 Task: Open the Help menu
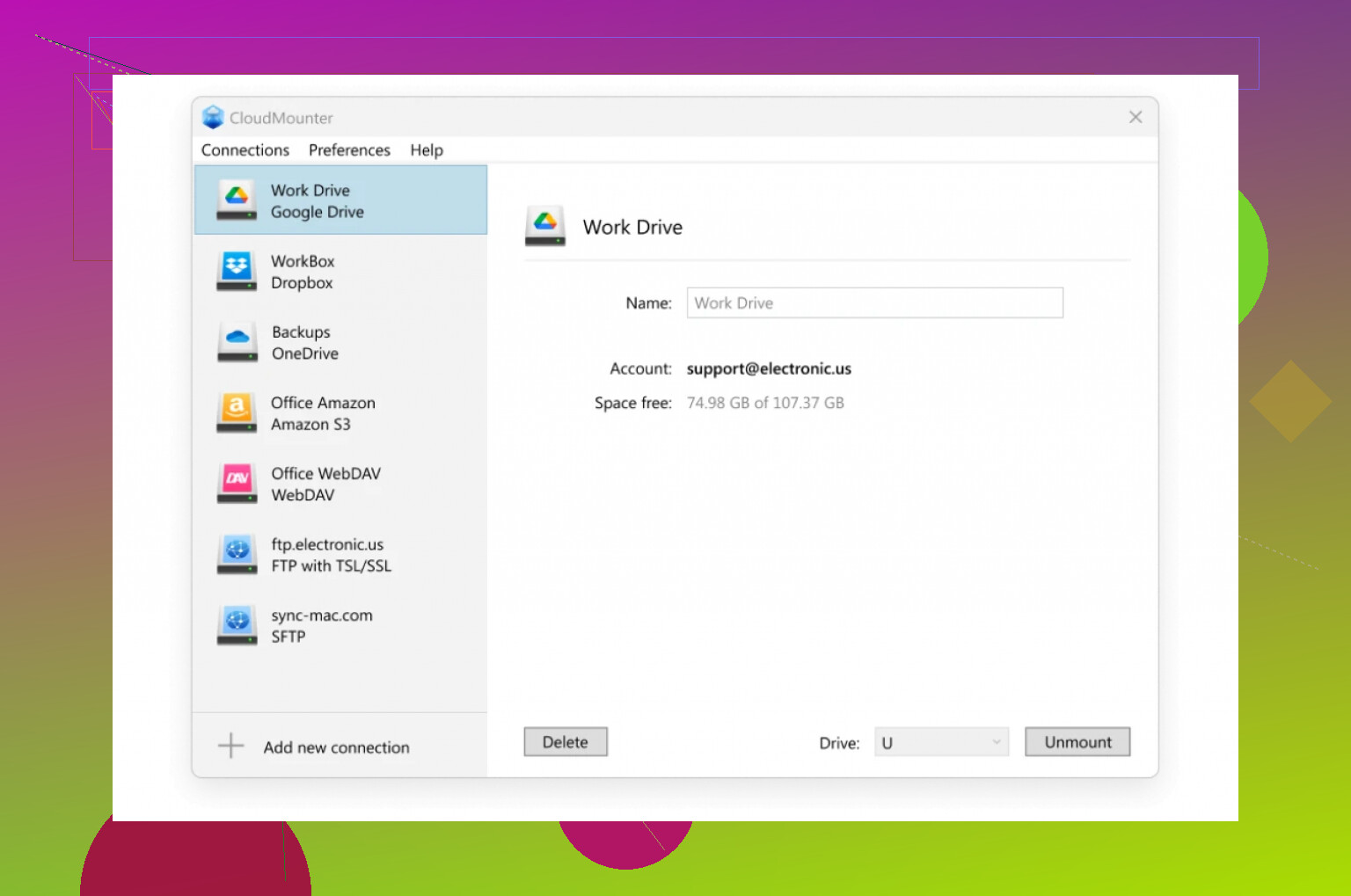coord(427,150)
